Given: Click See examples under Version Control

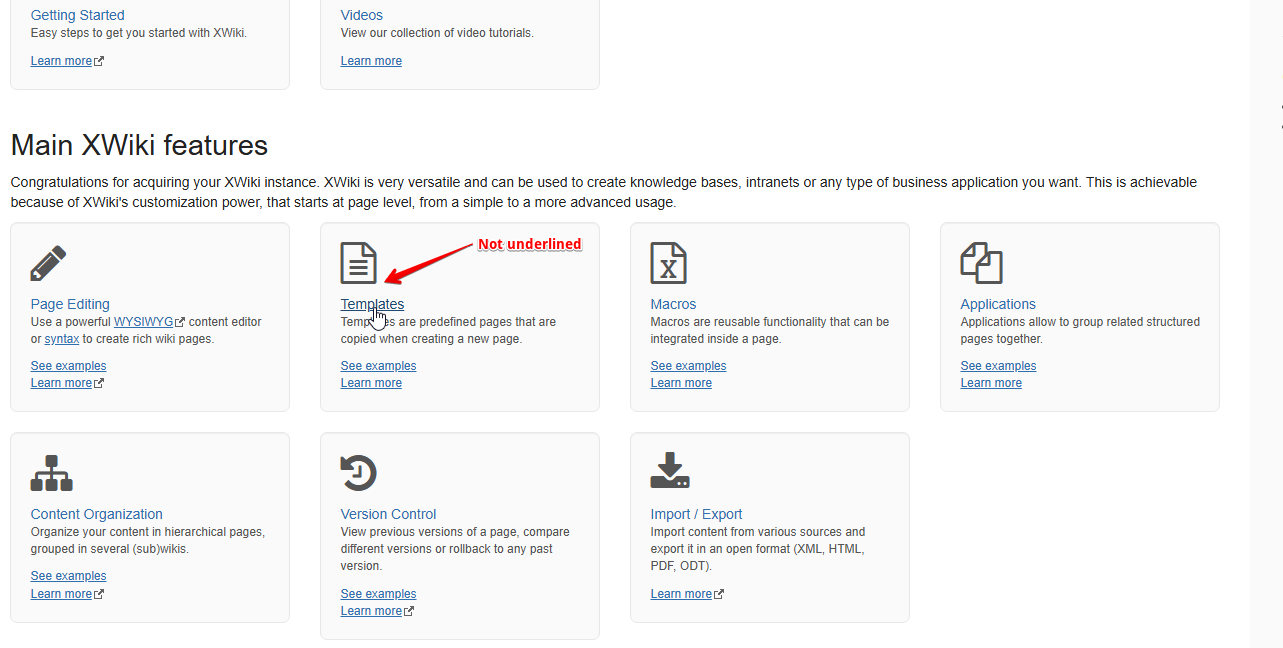Looking at the screenshot, I should [378, 594].
